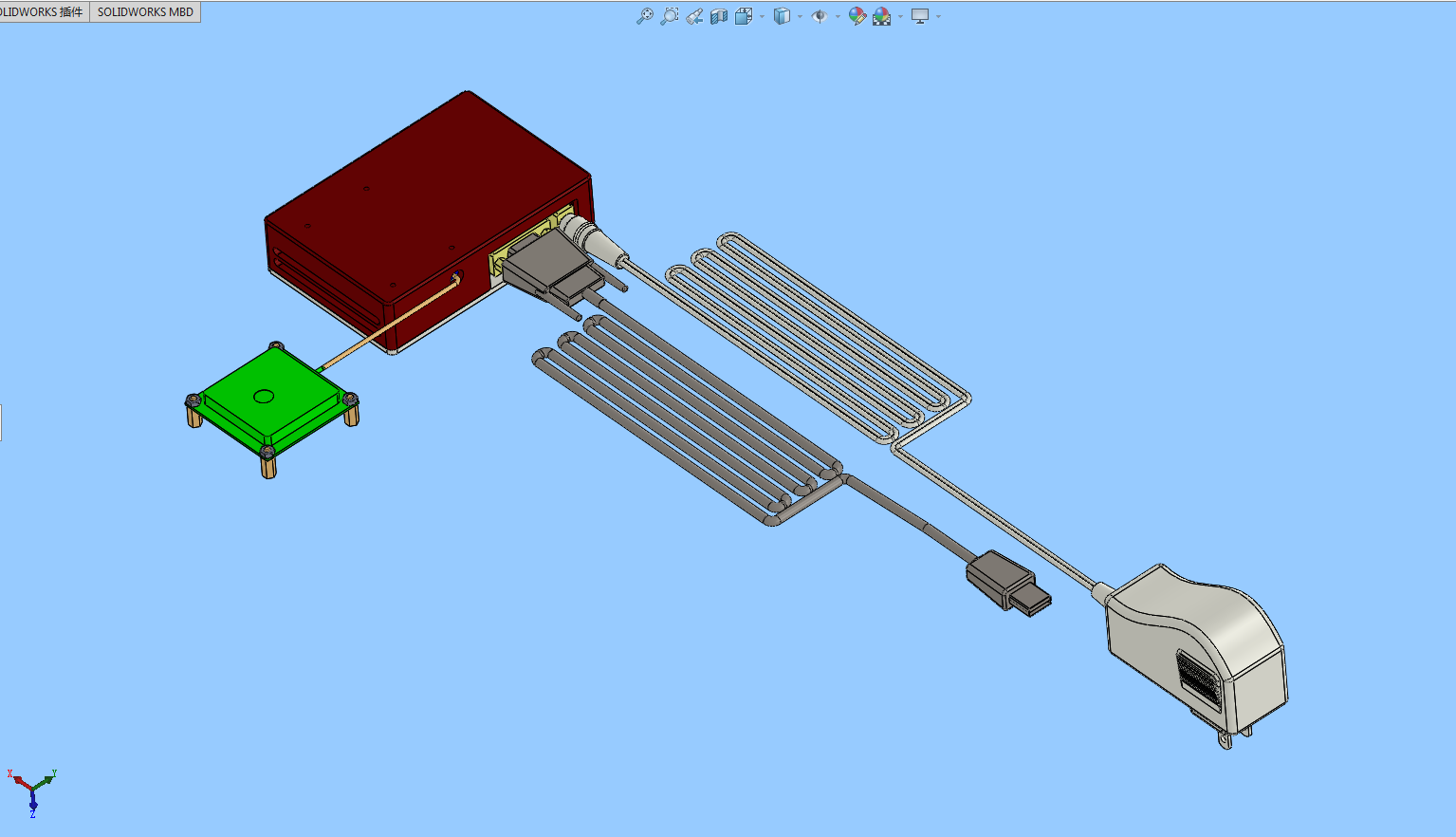Click the XYZ coordinate triad
The image size is (1456, 837).
click(33, 791)
